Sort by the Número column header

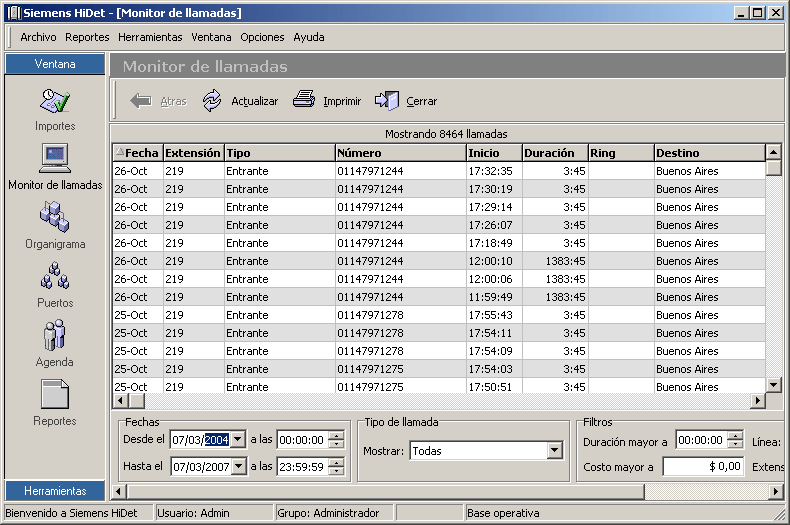(x=401, y=153)
